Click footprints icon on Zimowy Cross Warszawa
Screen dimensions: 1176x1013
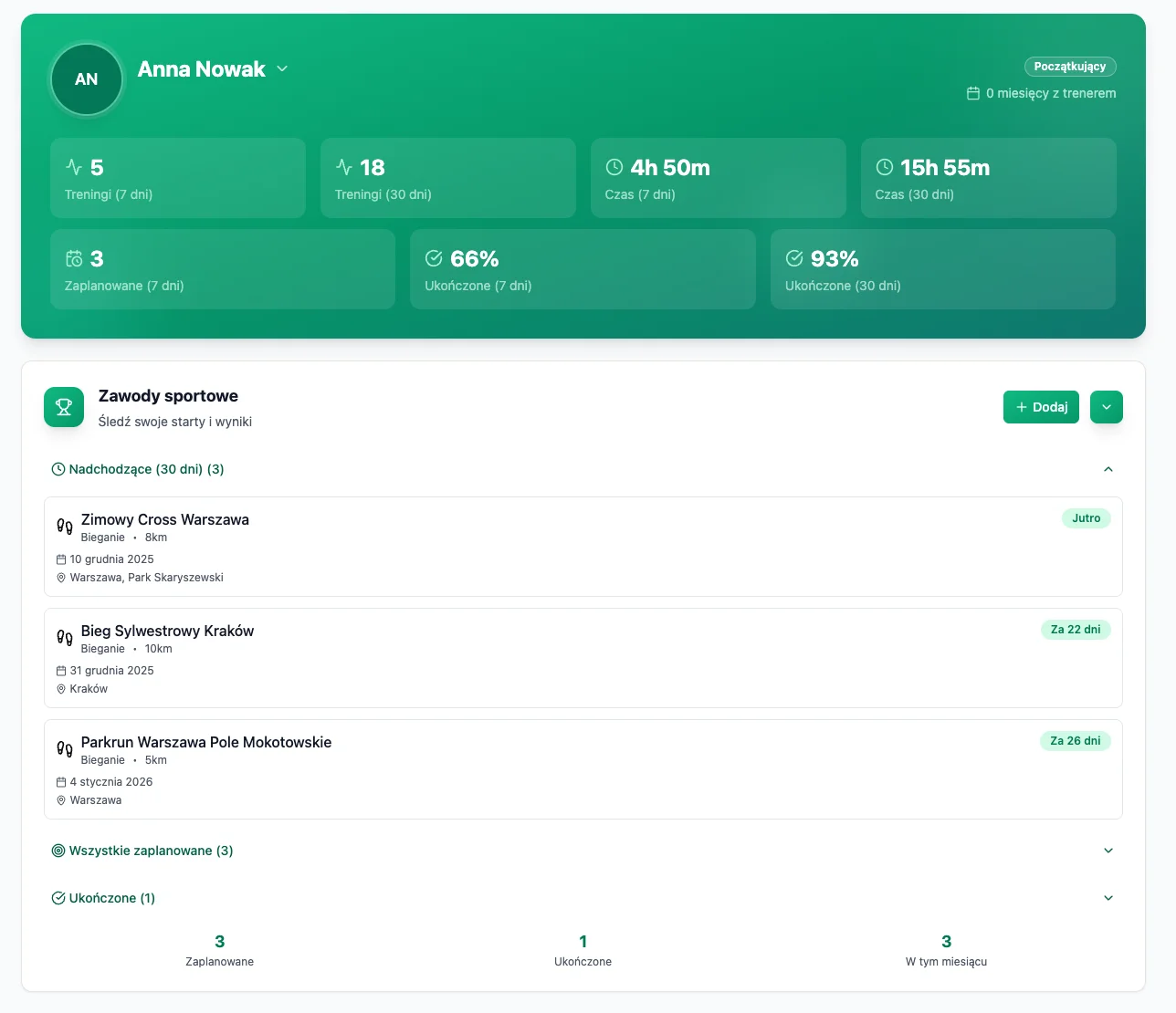click(x=65, y=527)
